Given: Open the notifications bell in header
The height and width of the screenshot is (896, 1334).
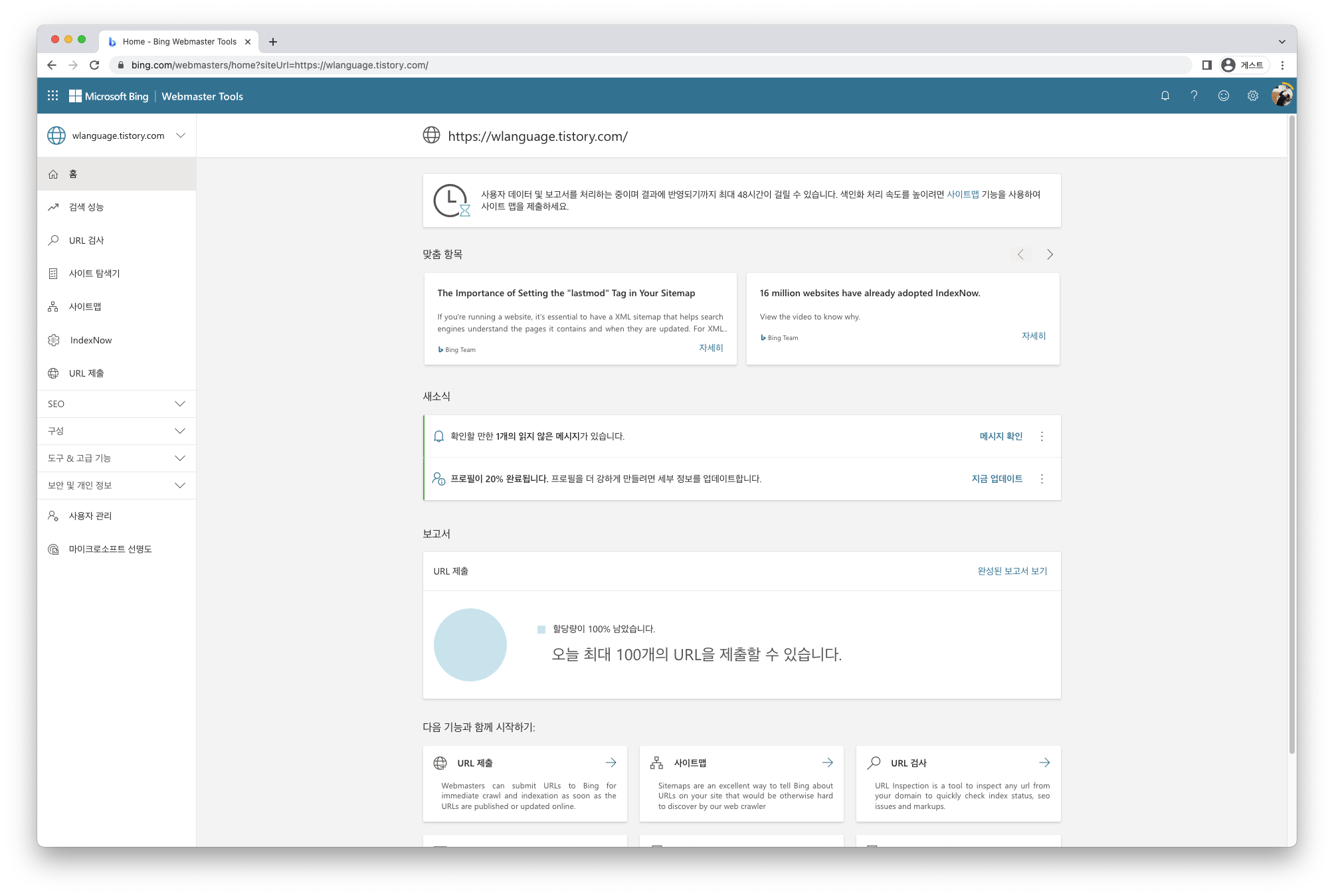Looking at the screenshot, I should [1165, 96].
